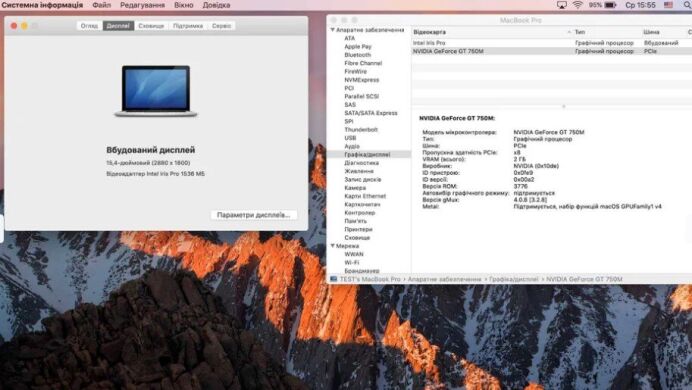The width and height of the screenshot is (692, 390).
Task: Select Thunderbolt in the sidebar
Action: [361, 130]
